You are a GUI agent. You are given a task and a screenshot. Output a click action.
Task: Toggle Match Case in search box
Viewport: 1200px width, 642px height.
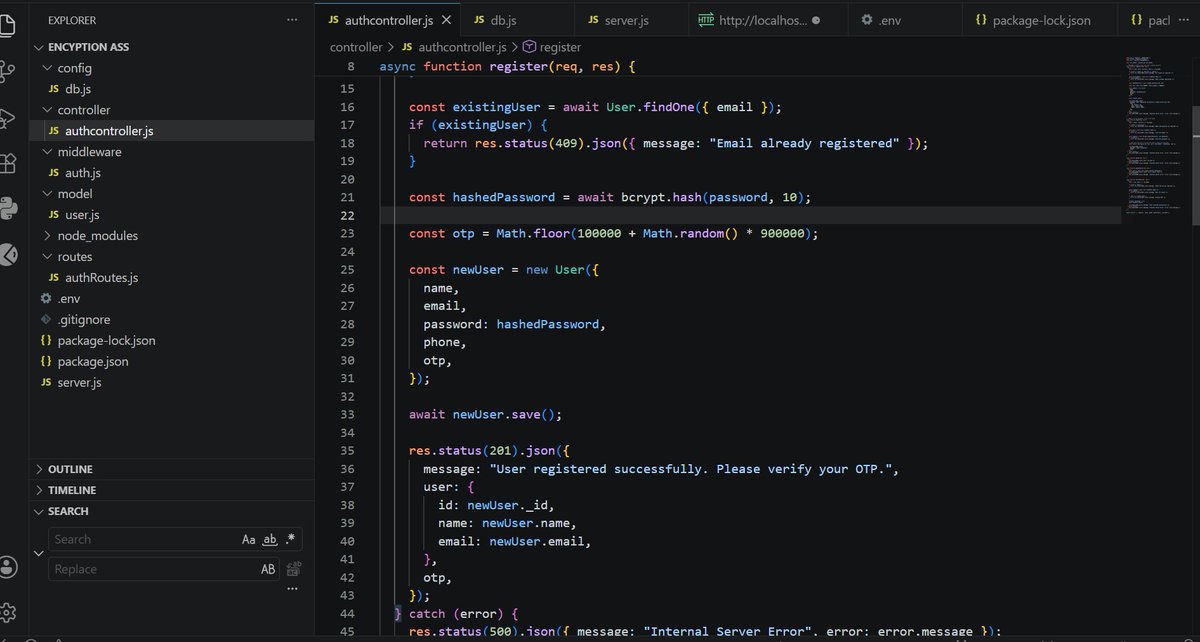[x=249, y=539]
